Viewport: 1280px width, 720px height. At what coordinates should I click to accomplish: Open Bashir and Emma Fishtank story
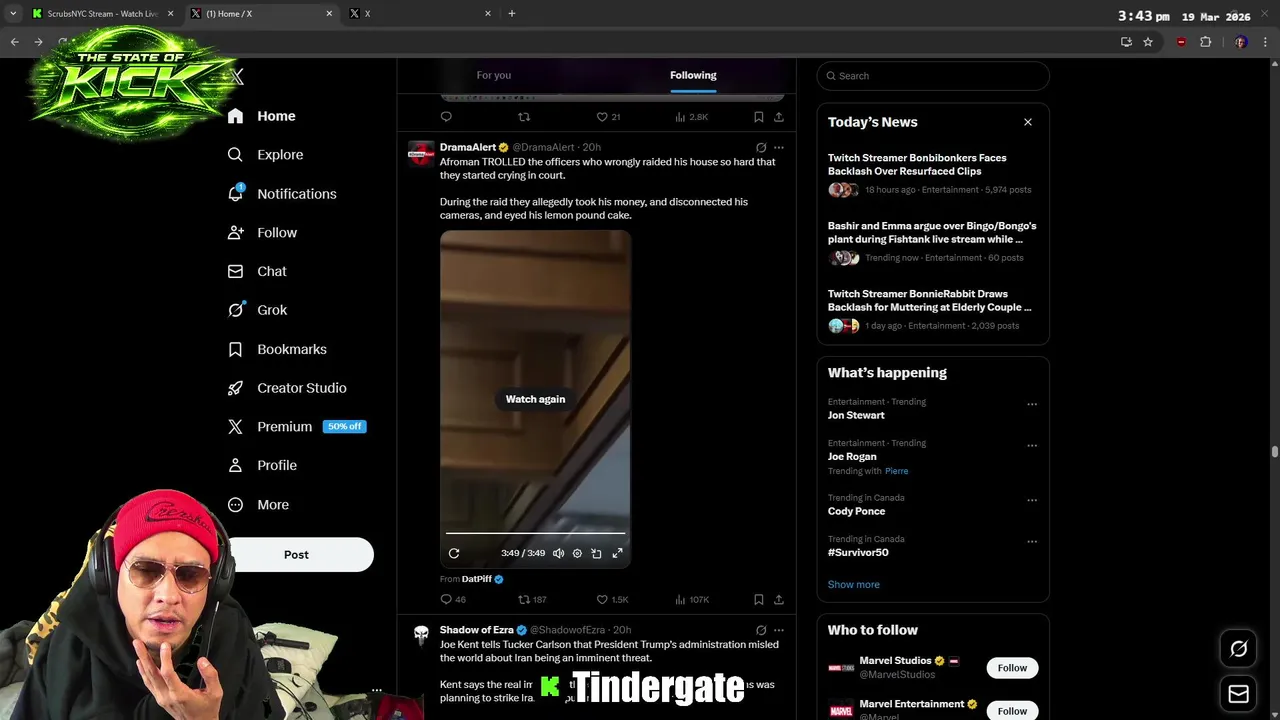(932, 241)
